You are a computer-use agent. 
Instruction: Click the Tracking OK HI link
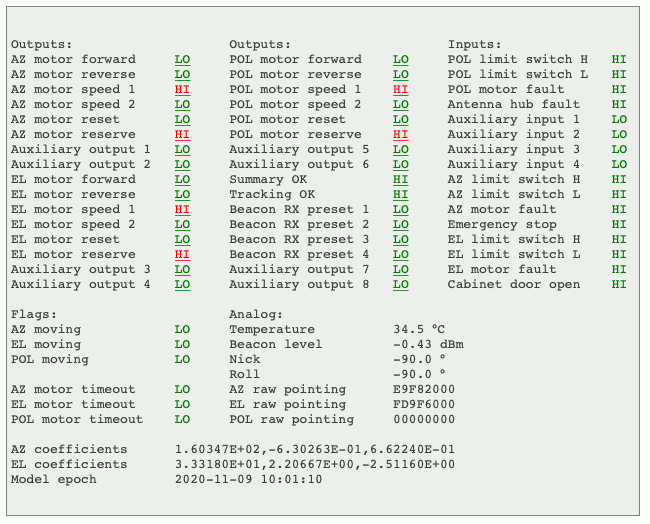click(400, 195)
